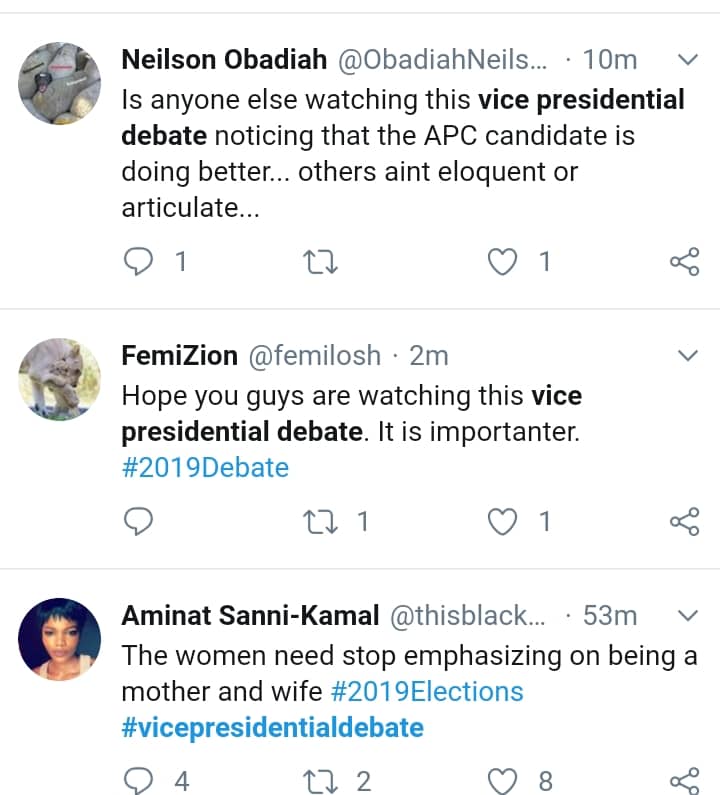Image resolution: width=720 pixels, height=795 pixels.
Task: Like Aminat Sanni-Kamal's tweet
Action: (x=503, y=781)
